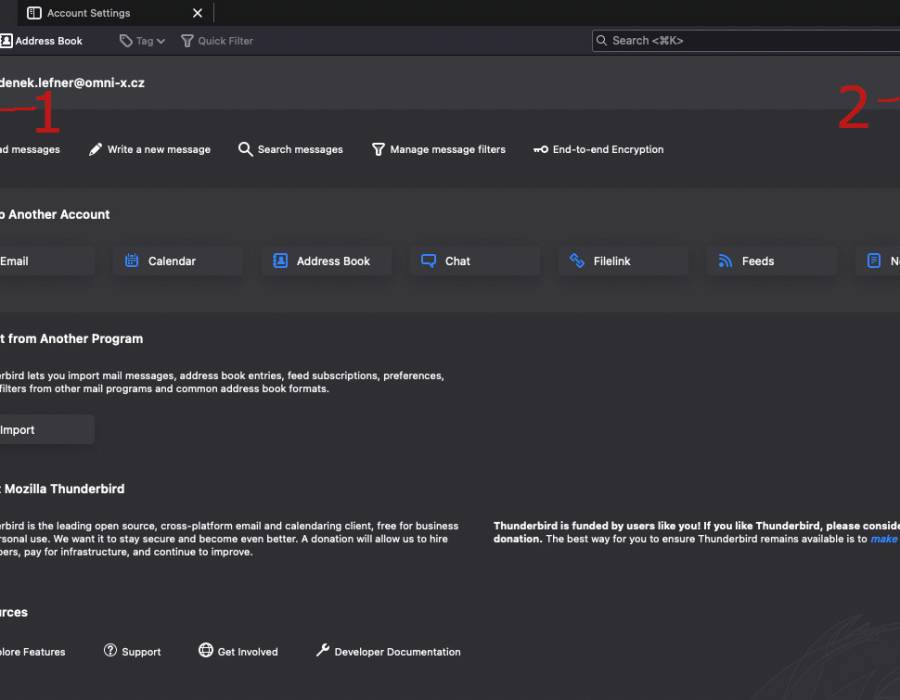
Task: Click the Email account setup button
Action: tap(47, 261)
